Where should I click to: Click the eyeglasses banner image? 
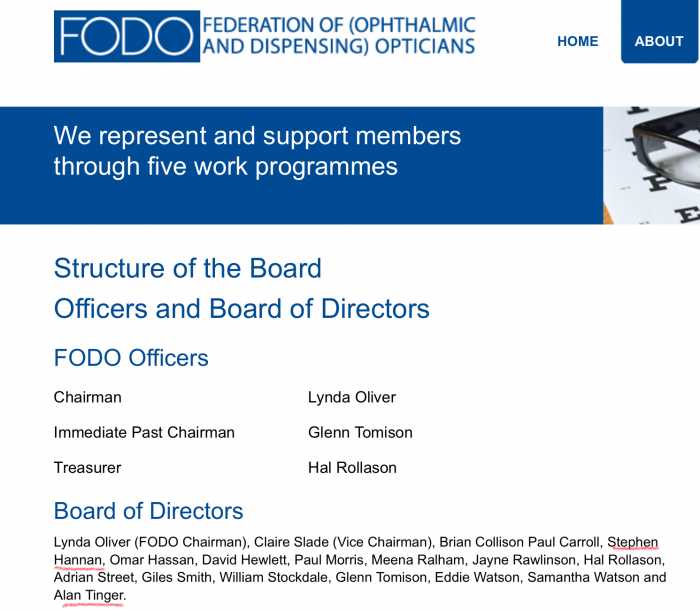[651, 165]
